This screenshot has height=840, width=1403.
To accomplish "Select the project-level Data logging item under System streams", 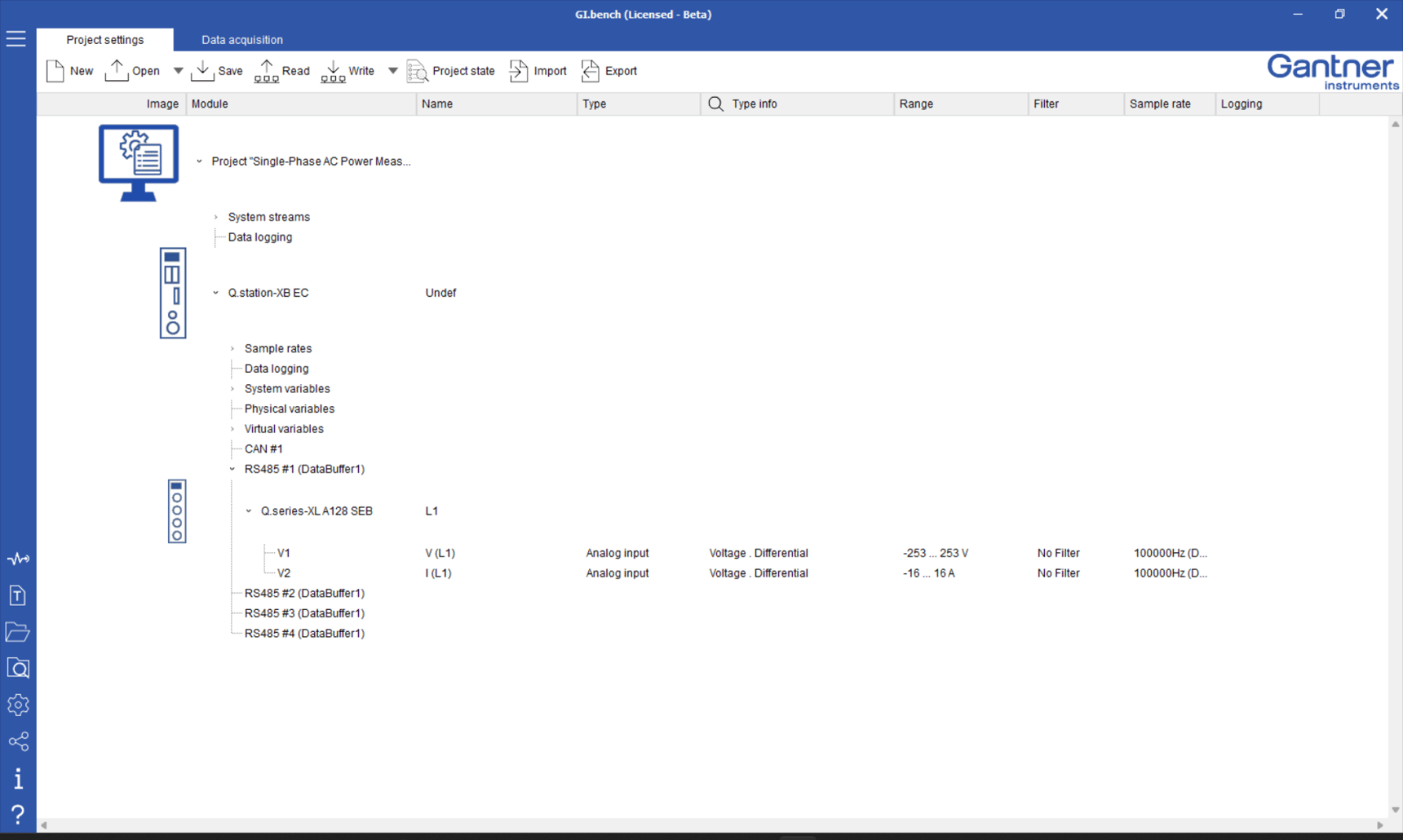I will click(260, 237).
